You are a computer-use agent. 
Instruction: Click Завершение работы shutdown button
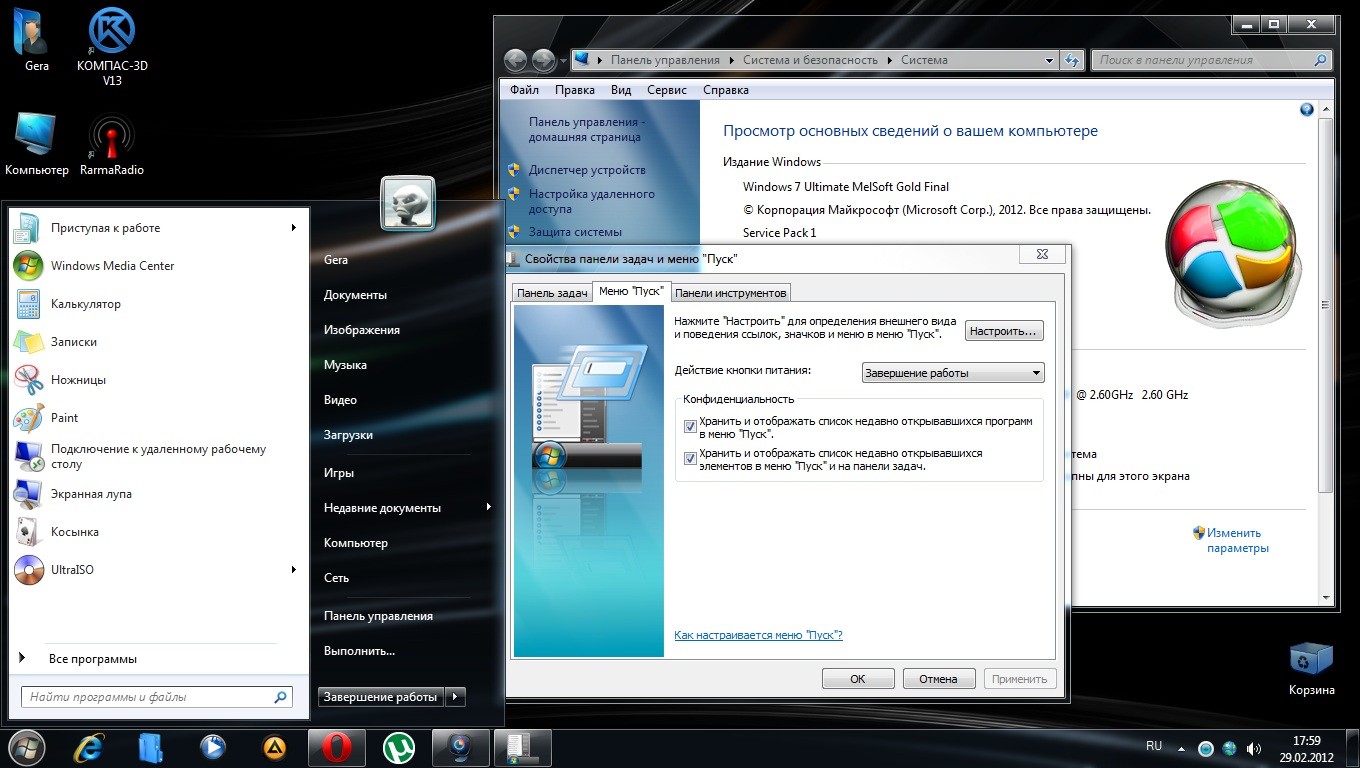381,697
